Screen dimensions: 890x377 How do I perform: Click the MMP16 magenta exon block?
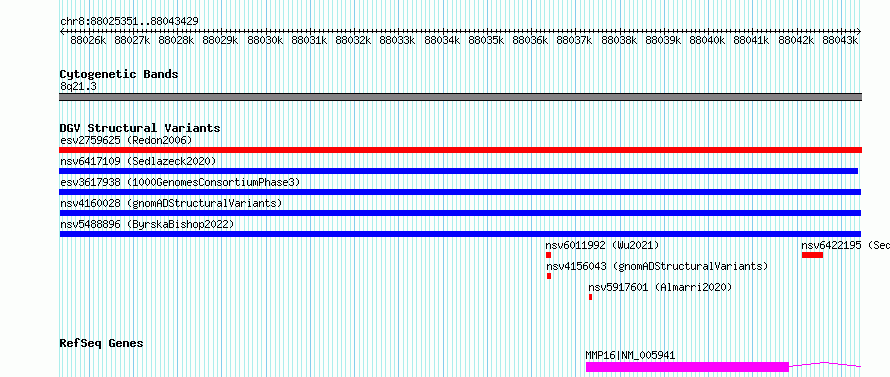pos(687,367)
